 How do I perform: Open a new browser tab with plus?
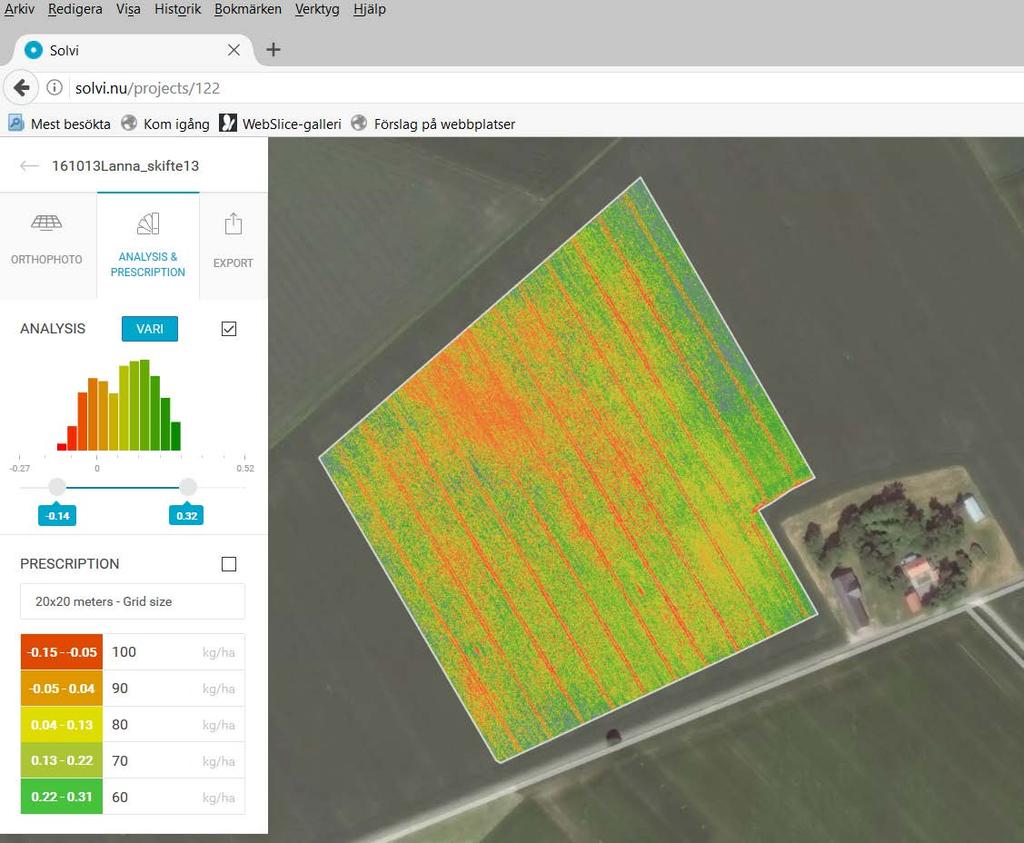coord(274,50)
